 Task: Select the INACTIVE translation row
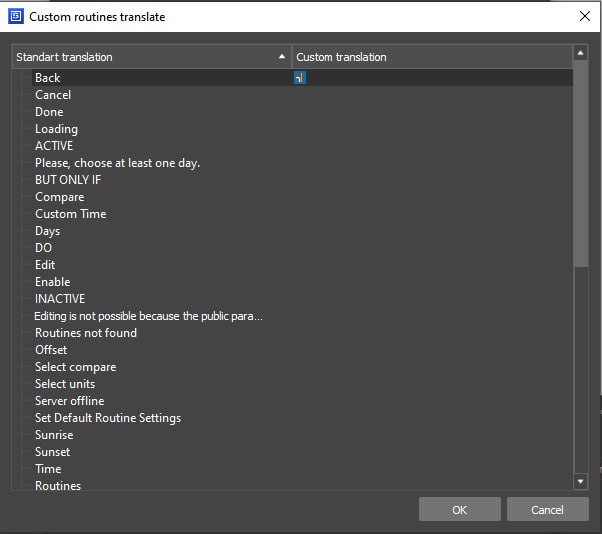[60, 299]
